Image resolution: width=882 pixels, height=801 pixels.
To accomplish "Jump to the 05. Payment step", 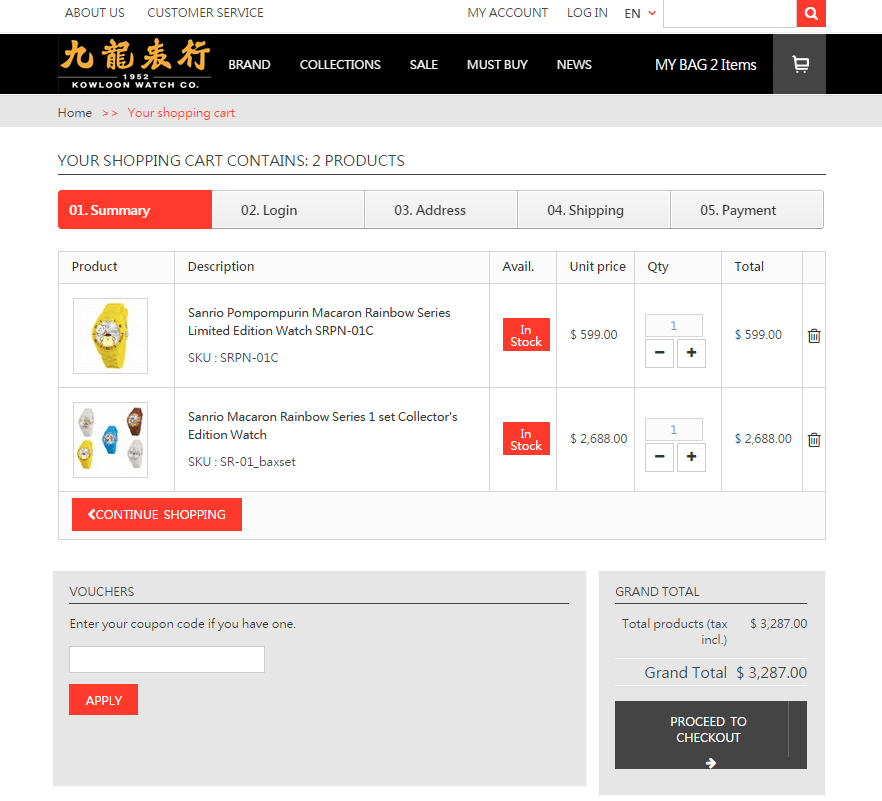I will 747,210.
